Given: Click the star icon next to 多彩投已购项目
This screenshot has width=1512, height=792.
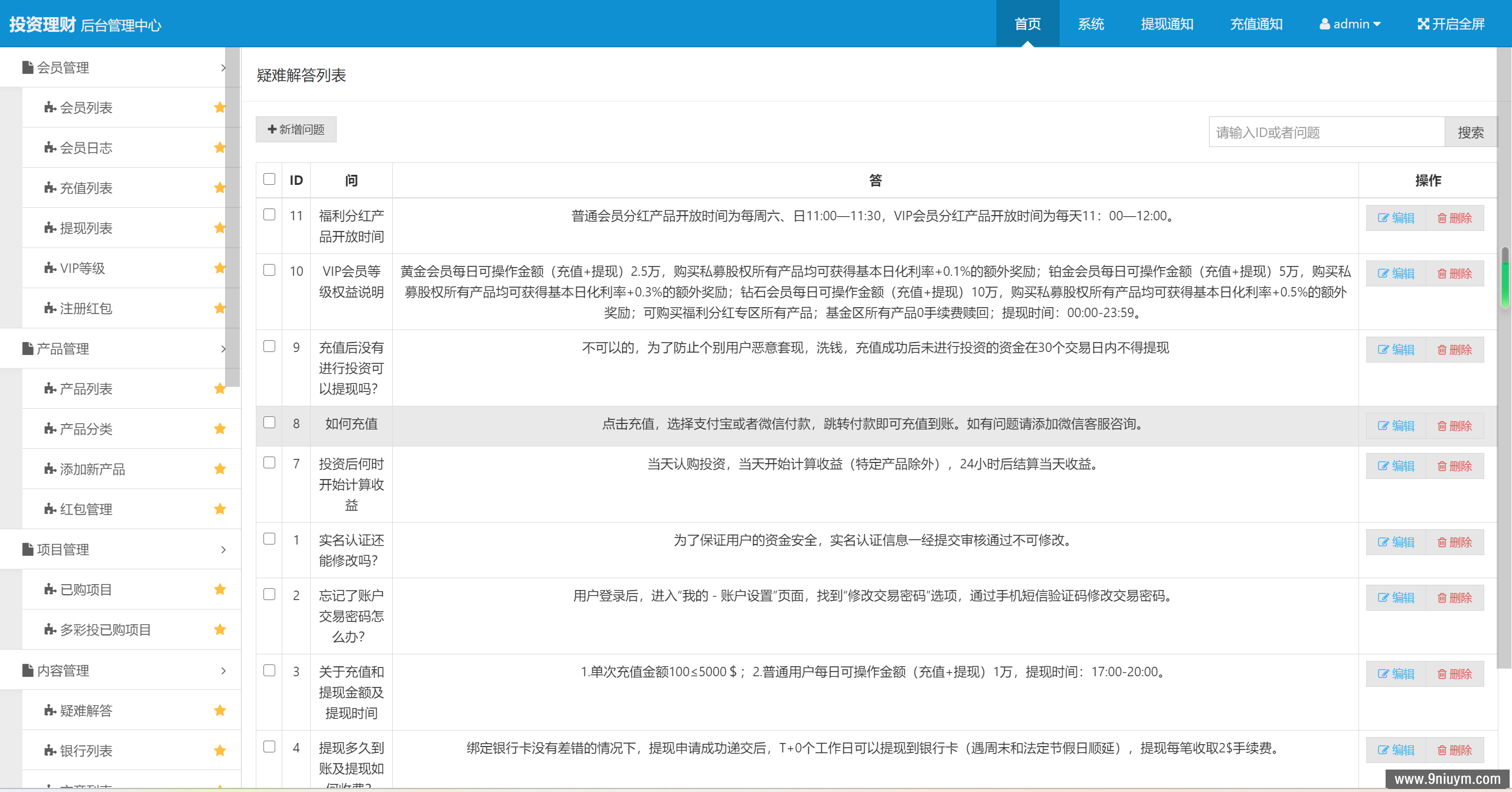Looking at the screenshot, I should click(x=220, y=630).
